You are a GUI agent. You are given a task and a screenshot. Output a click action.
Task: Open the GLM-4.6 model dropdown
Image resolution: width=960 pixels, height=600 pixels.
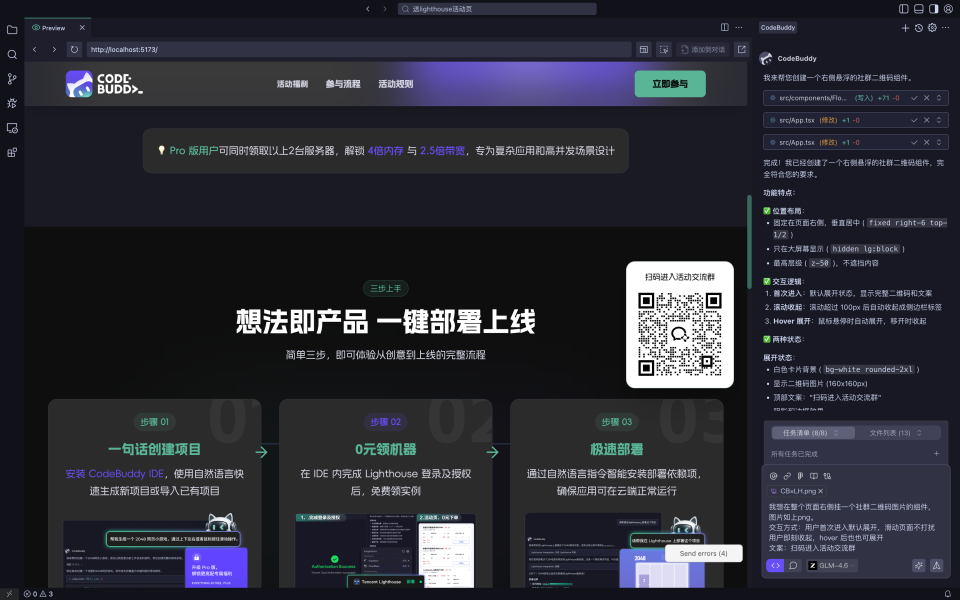[833, 565]
